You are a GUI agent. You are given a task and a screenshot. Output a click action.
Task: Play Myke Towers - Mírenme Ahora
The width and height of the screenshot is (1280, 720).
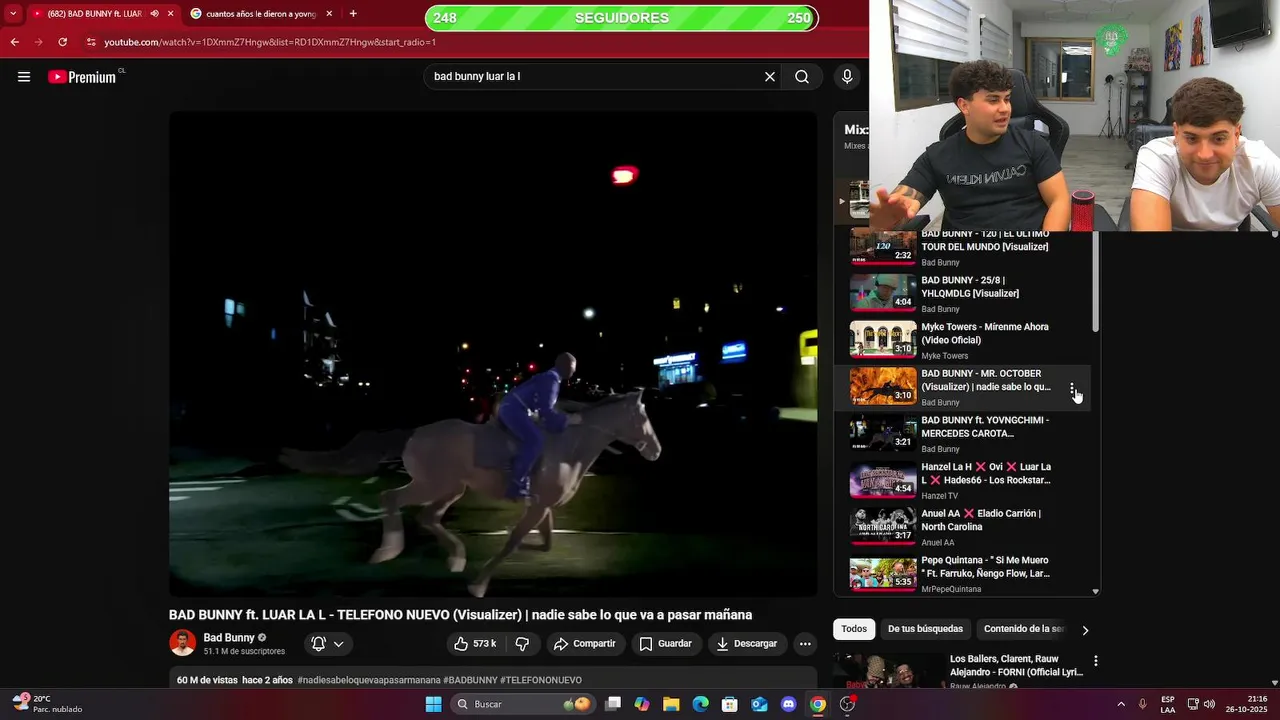point(964,340)
